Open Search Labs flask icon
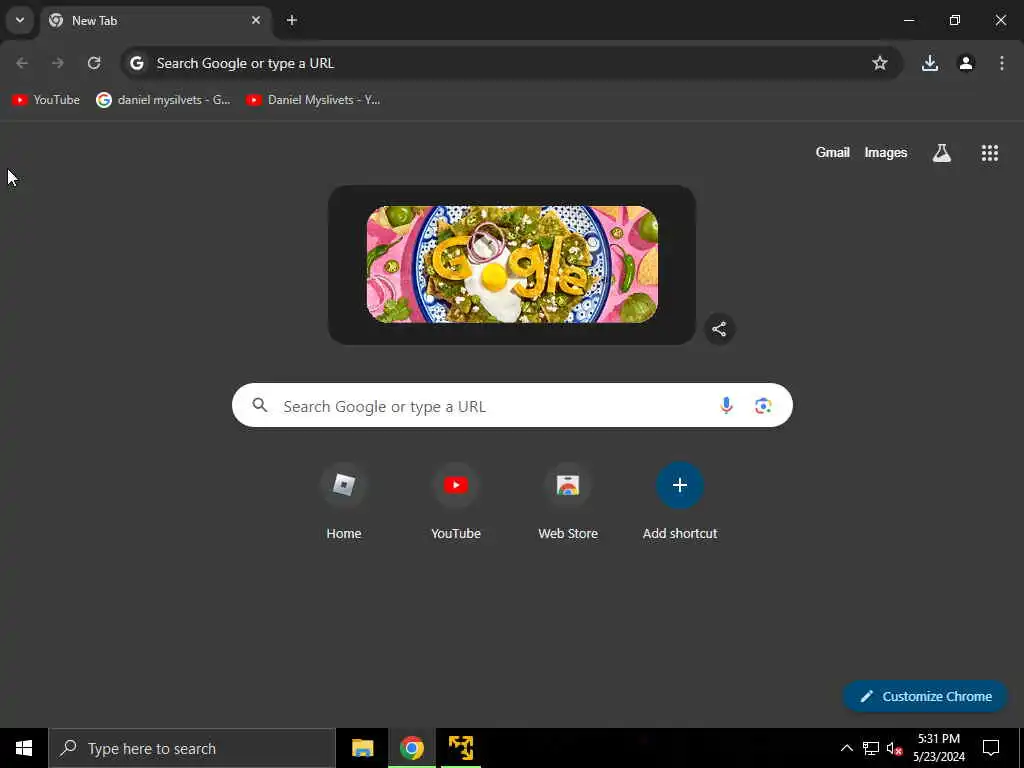This screenshot has width=1024, height=768. pos(942,153)
